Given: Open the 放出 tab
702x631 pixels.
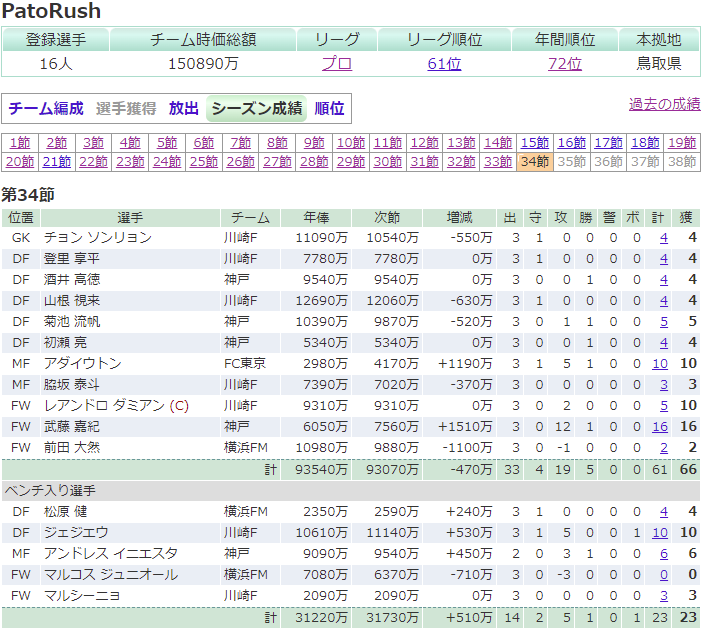Looking at the screenshot, I should [x=184, y=108].
